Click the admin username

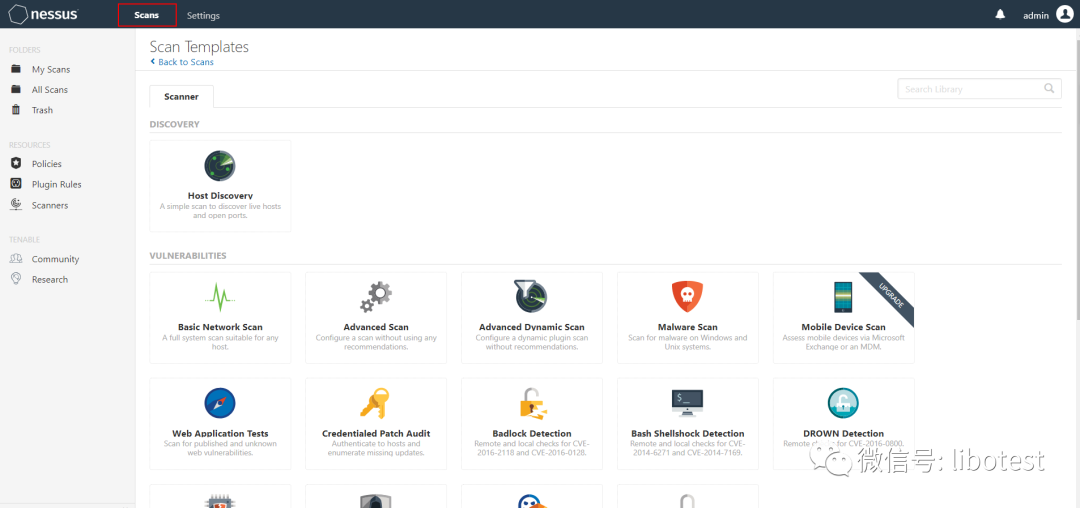point(1036,15)
